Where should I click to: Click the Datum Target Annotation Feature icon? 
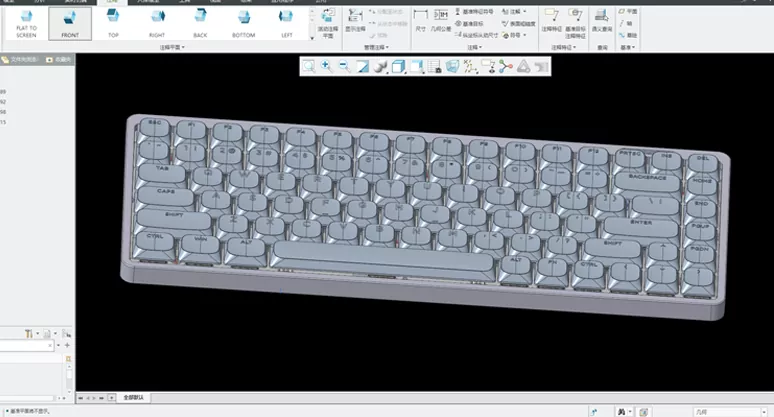coord(575,23)
